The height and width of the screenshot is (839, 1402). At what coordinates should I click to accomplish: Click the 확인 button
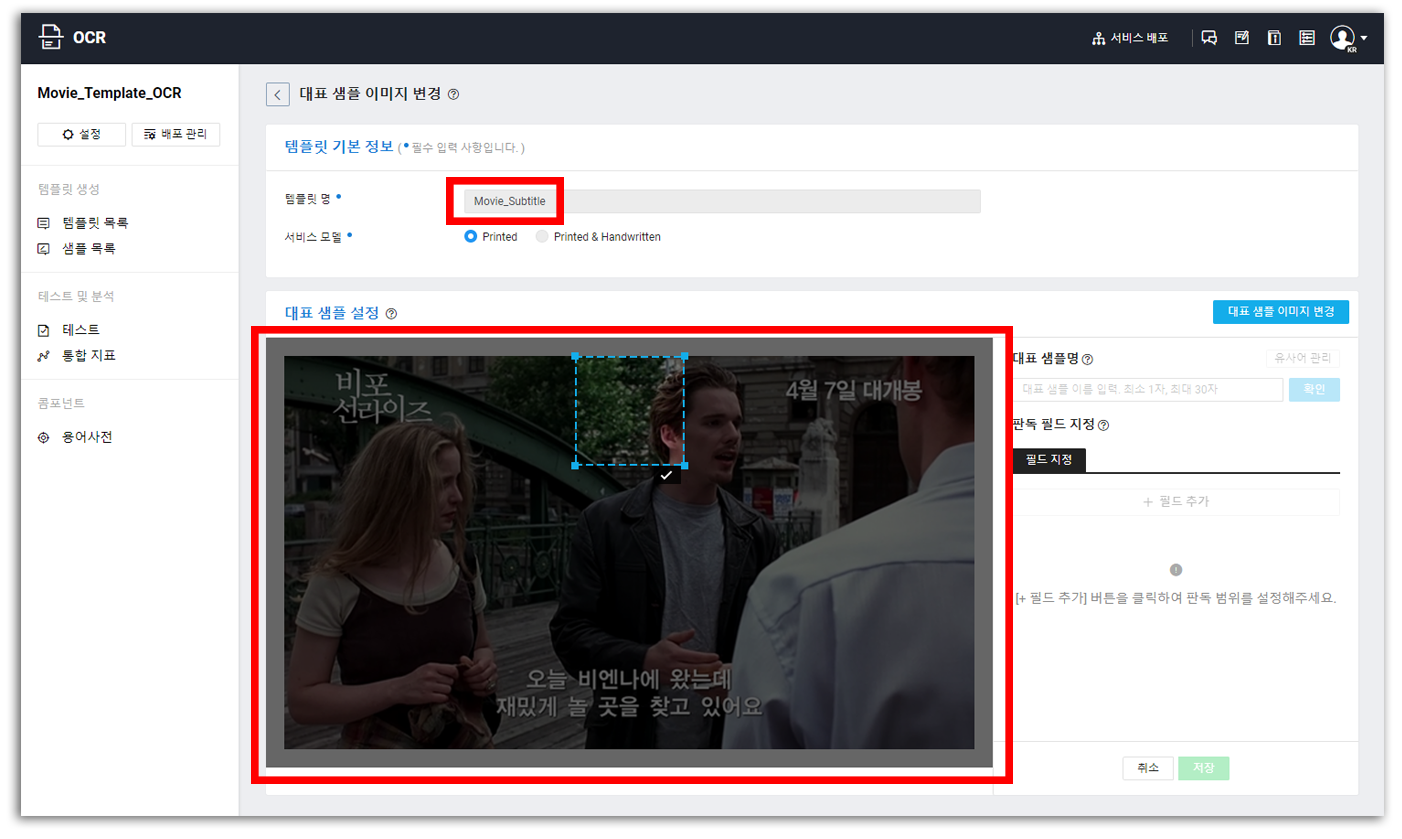click(x=1314, y=390)
